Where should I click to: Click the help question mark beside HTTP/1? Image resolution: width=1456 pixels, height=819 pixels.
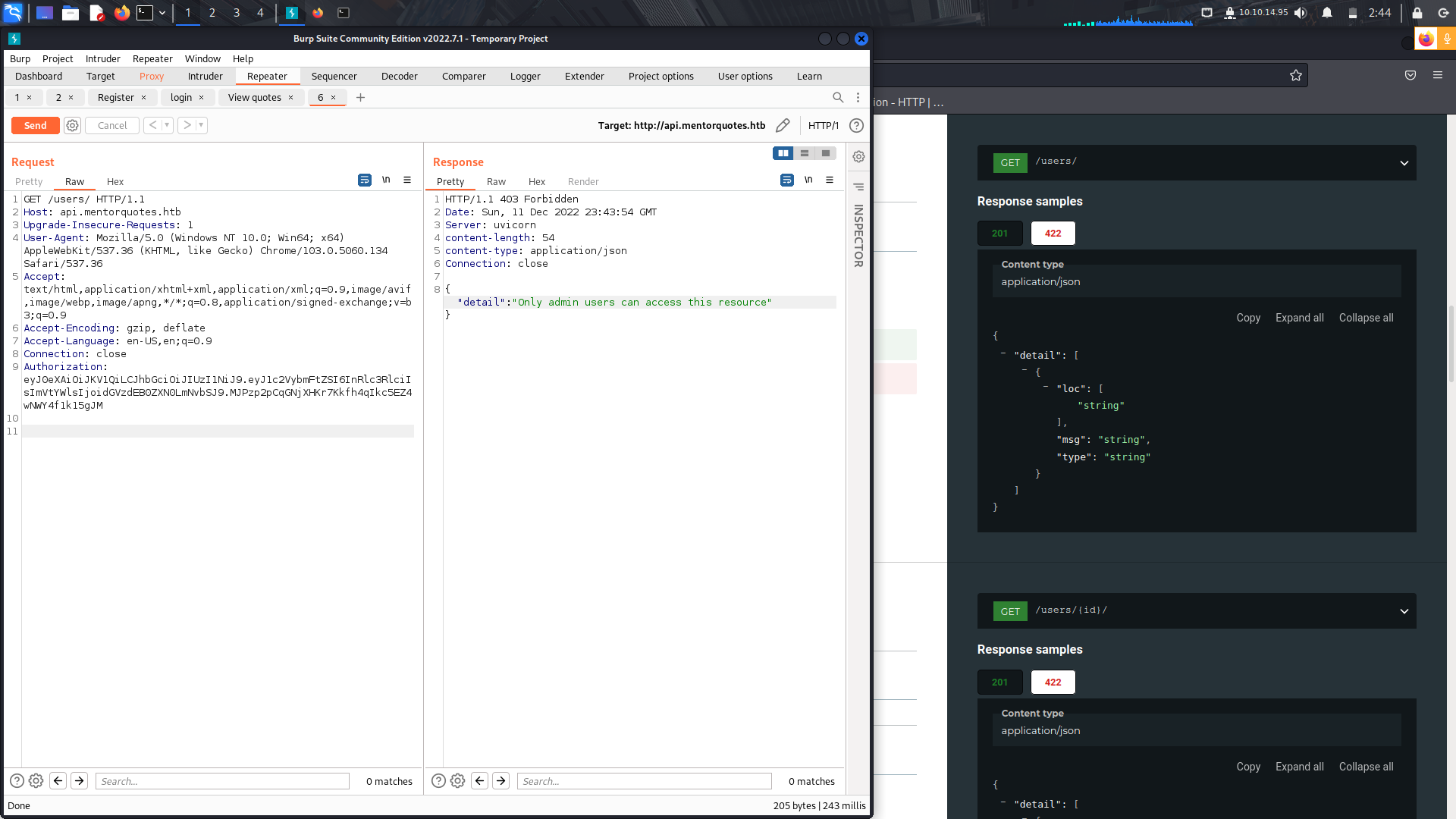pyautogui.click(x=856, y=125)
